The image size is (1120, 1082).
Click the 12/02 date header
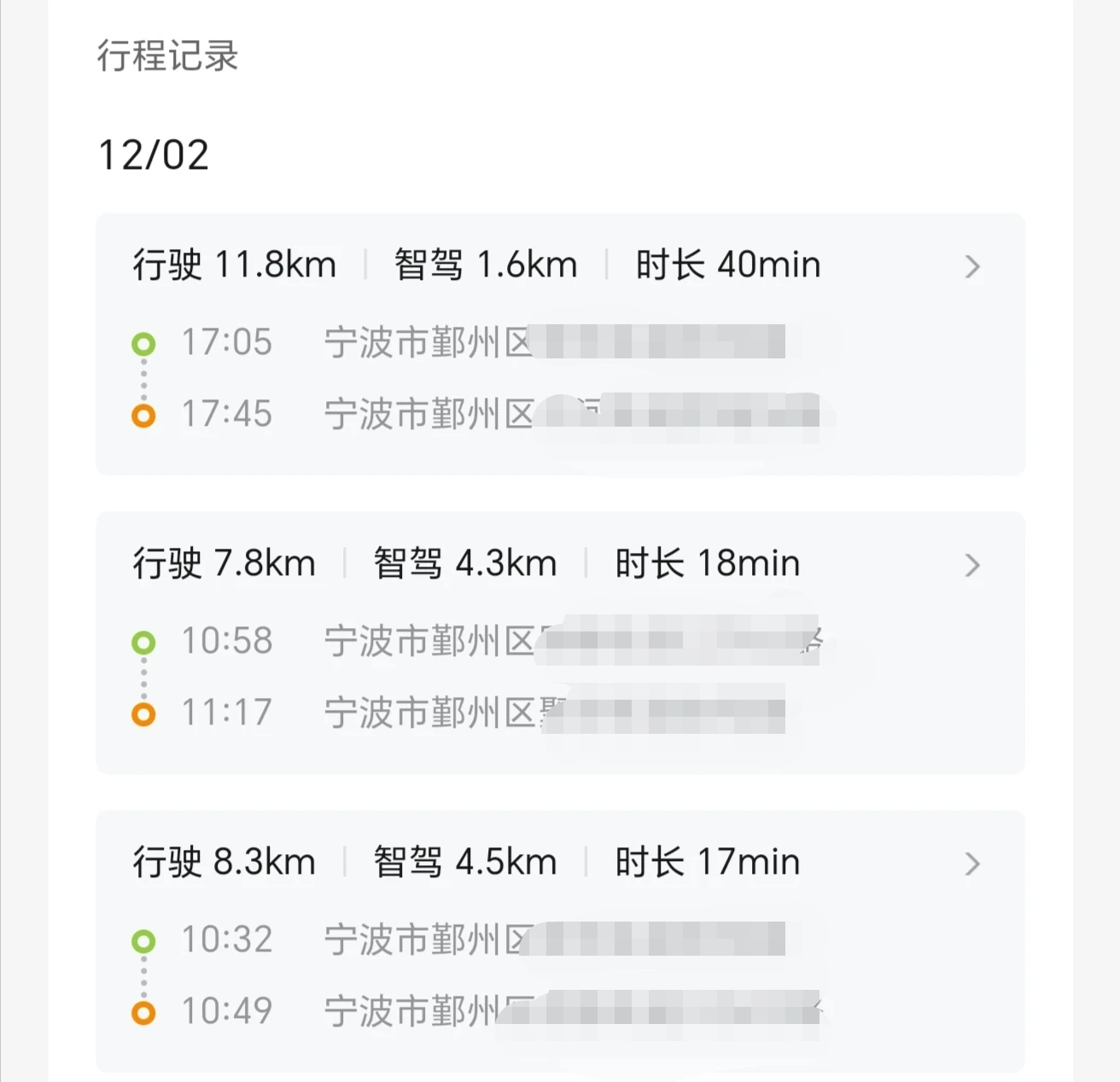(154, 155)
